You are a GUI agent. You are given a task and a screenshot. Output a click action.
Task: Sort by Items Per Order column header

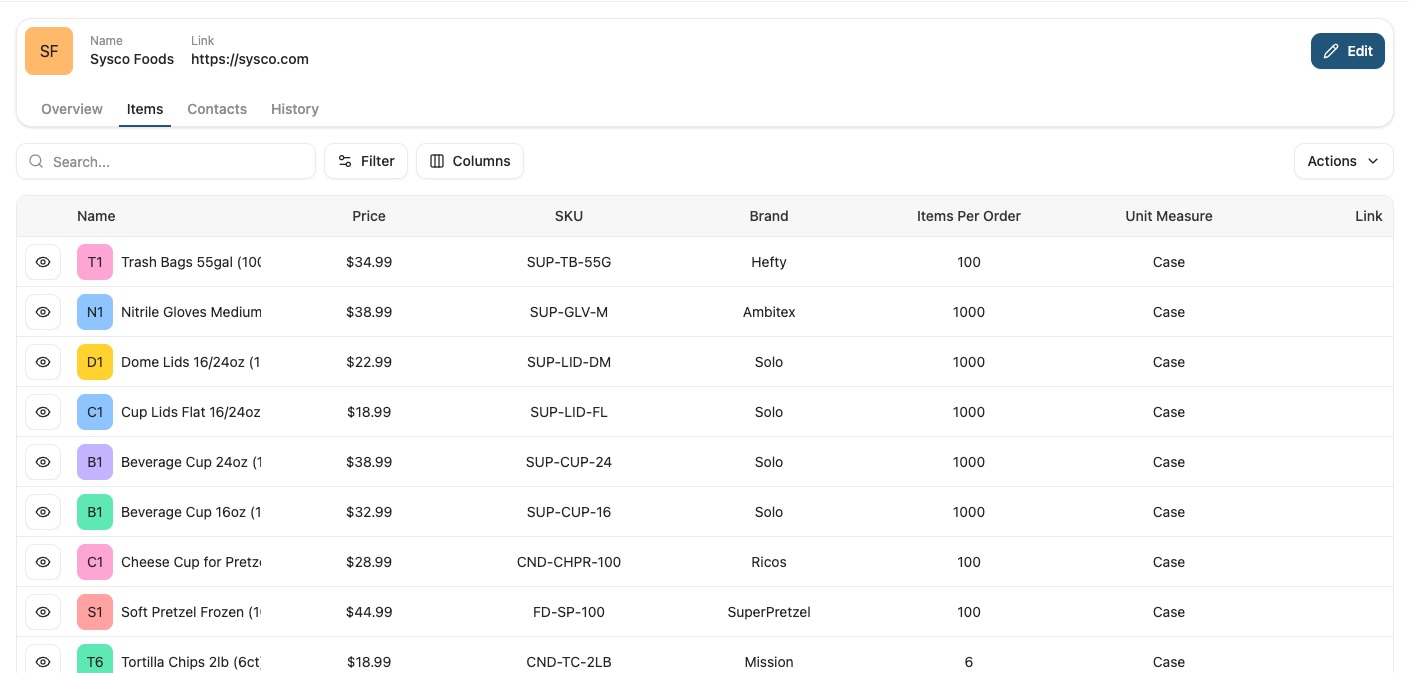coord(969,216)
